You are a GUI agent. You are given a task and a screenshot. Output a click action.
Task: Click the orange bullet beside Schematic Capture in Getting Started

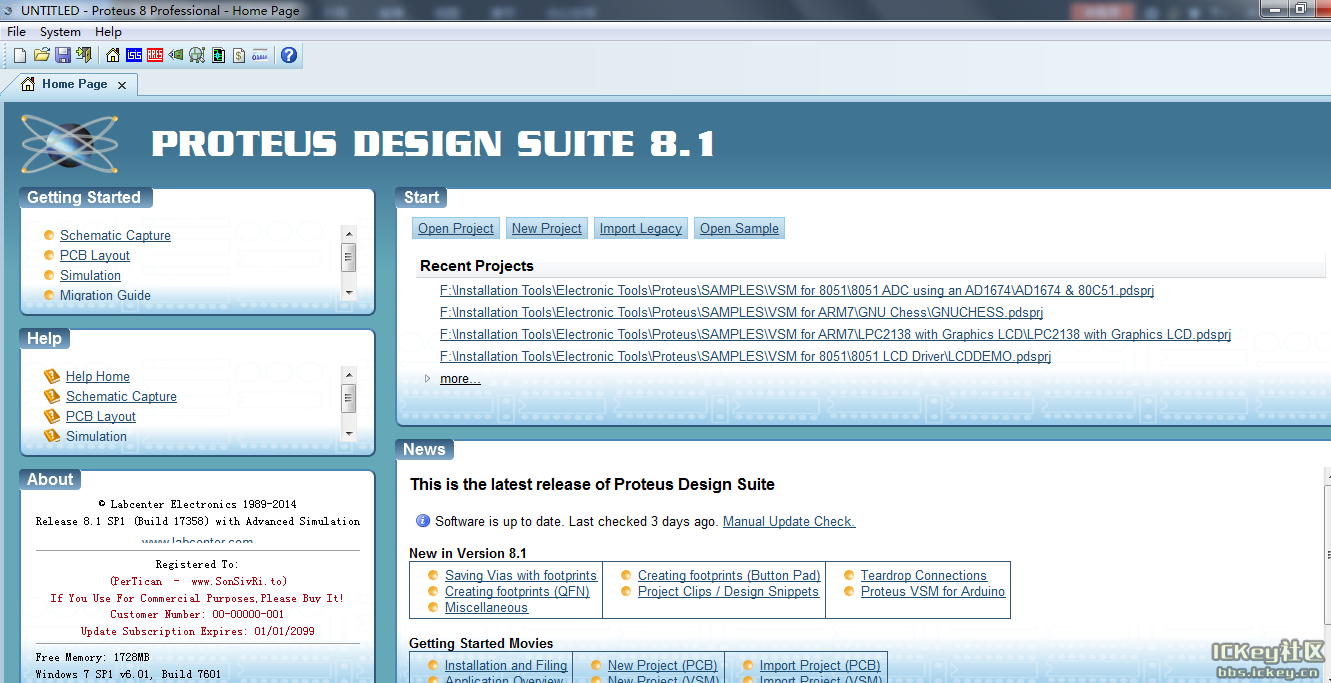point(49,235)
